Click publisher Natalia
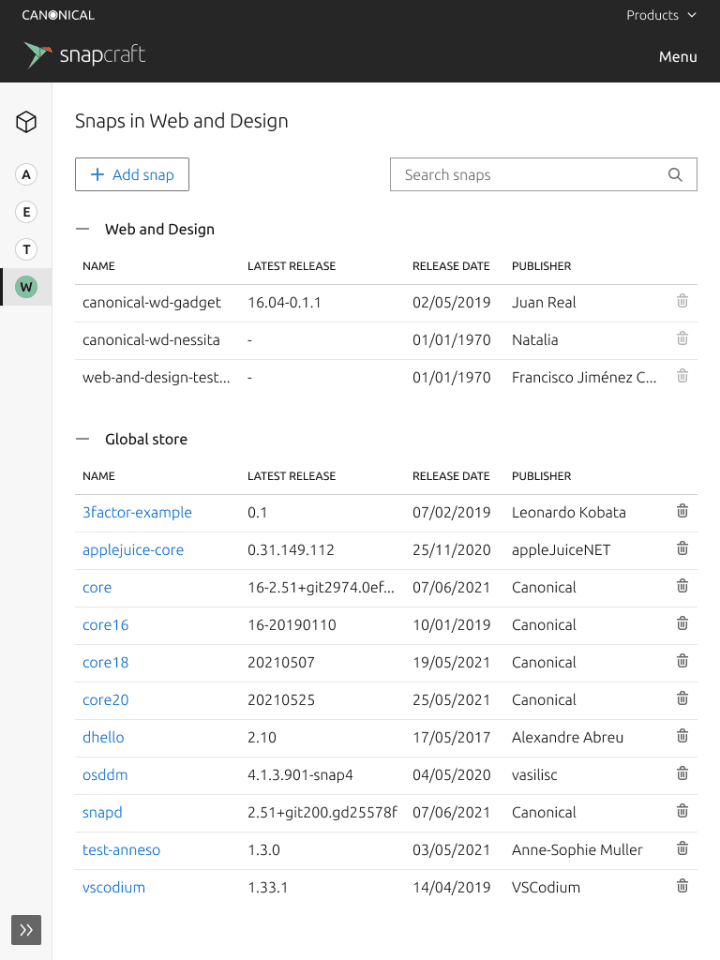 [x=535, y=340]
